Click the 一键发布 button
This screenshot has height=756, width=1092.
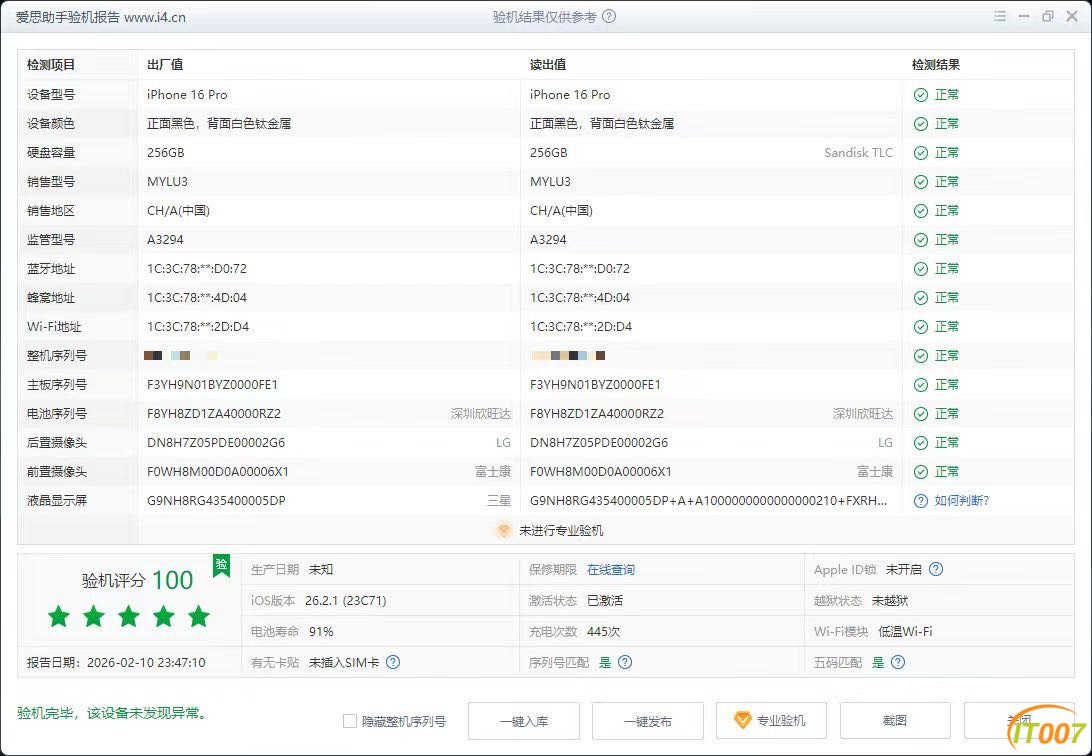click(x=648, y=721)
